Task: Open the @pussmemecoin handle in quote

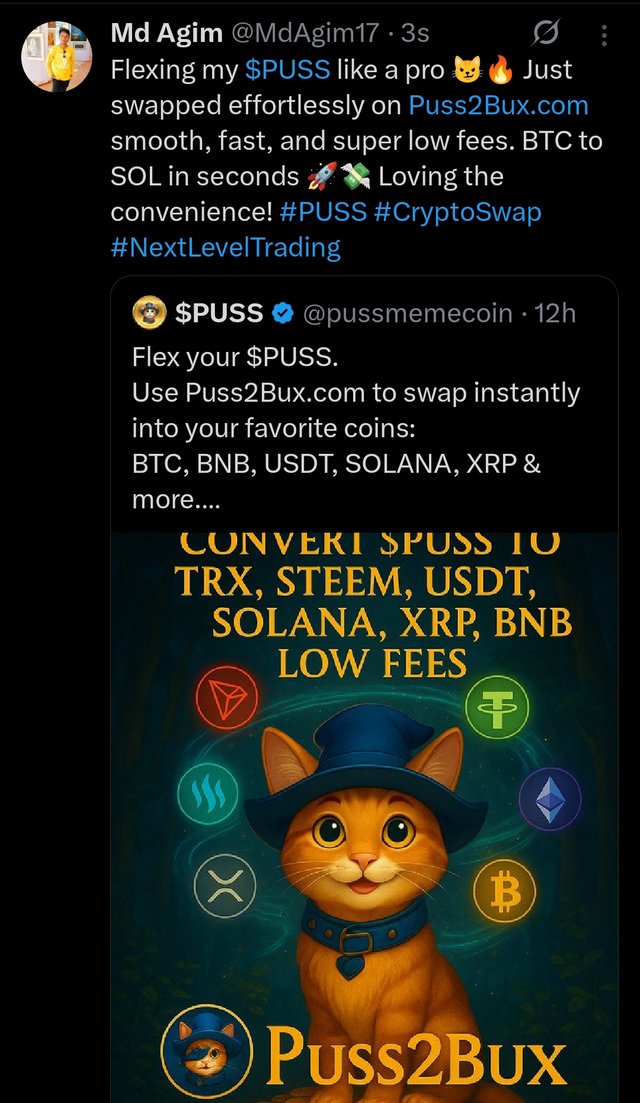Action: click(407, 314)
